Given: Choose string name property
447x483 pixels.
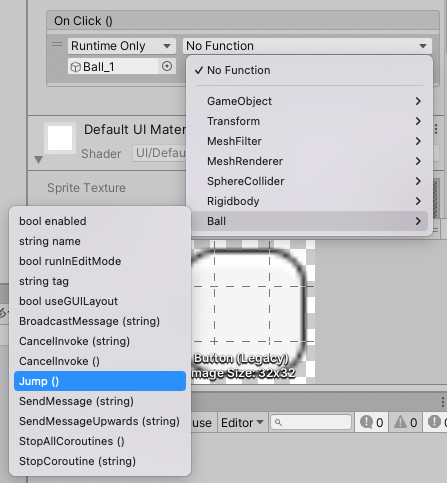Looking at the screenshot, I should click(100, 241).
